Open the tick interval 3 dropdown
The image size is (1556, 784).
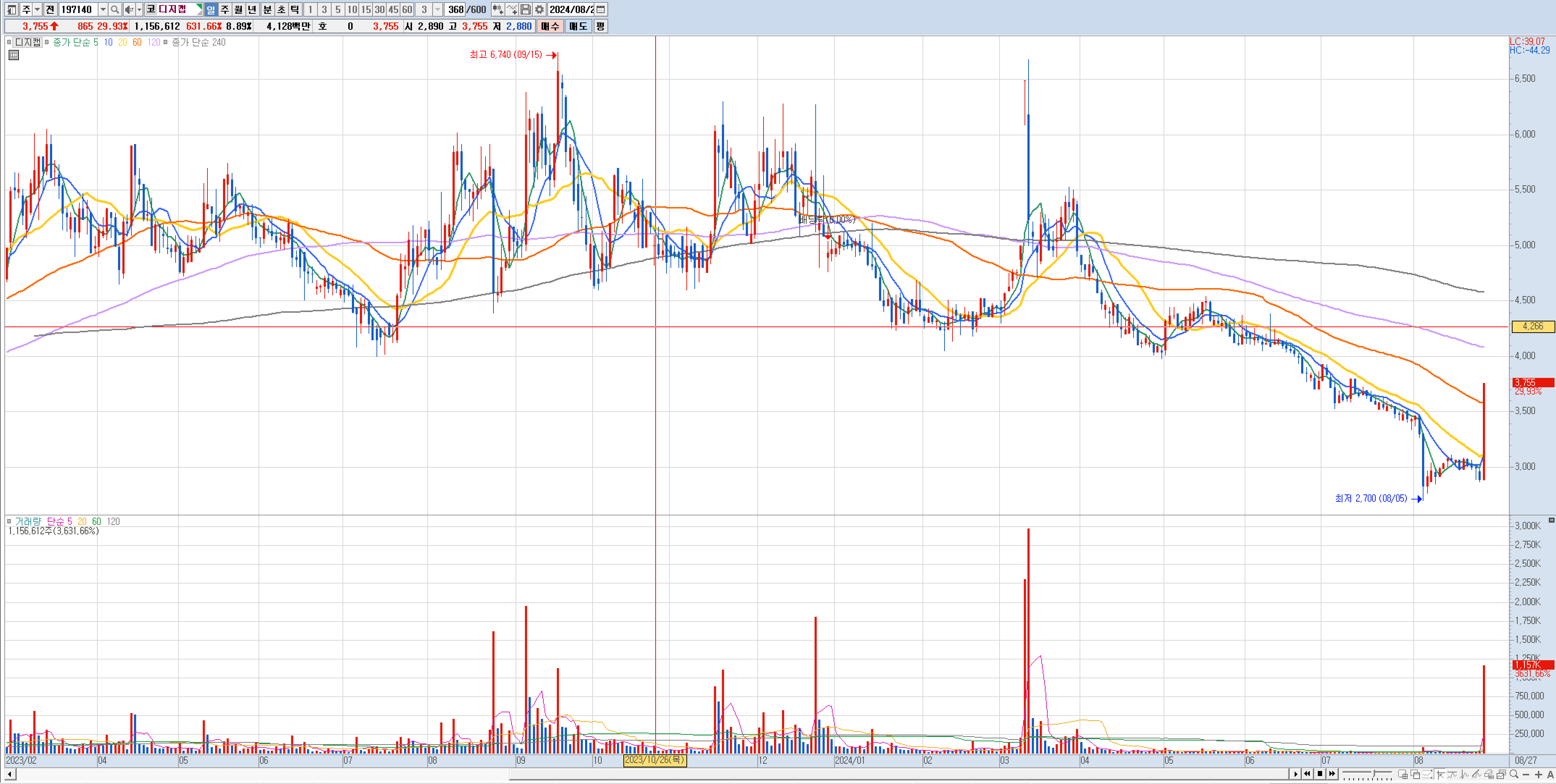(438, 10)
